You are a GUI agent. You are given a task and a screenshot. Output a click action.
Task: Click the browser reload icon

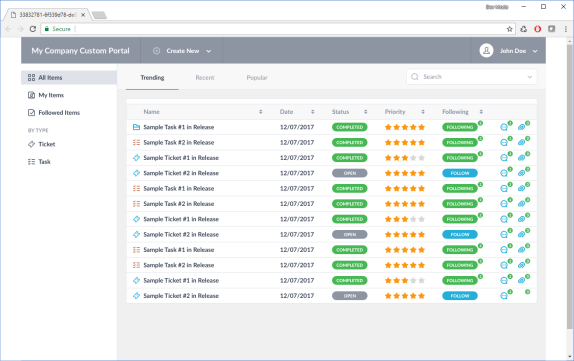pos(33,29)
